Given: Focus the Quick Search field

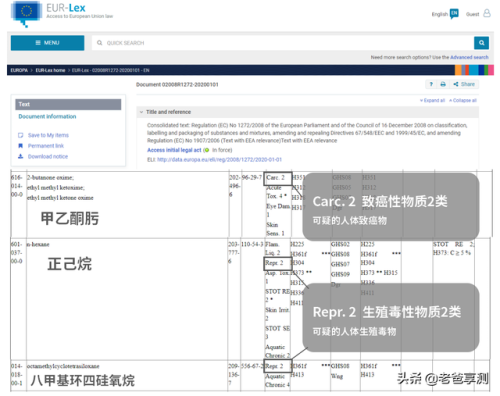Looking at the screenshot, I should [x=283, y=43].
